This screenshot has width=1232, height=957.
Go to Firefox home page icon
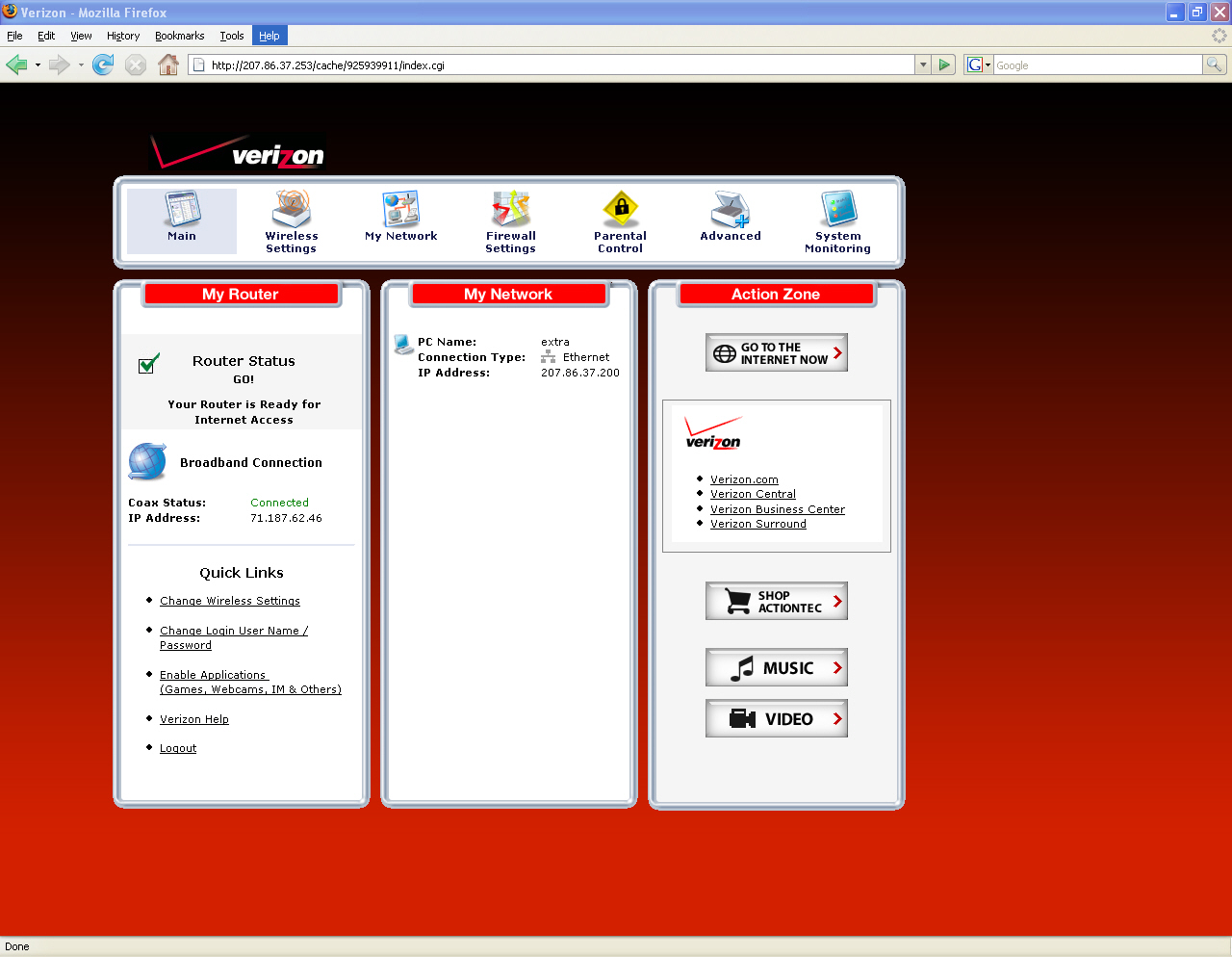coord(168,65)
